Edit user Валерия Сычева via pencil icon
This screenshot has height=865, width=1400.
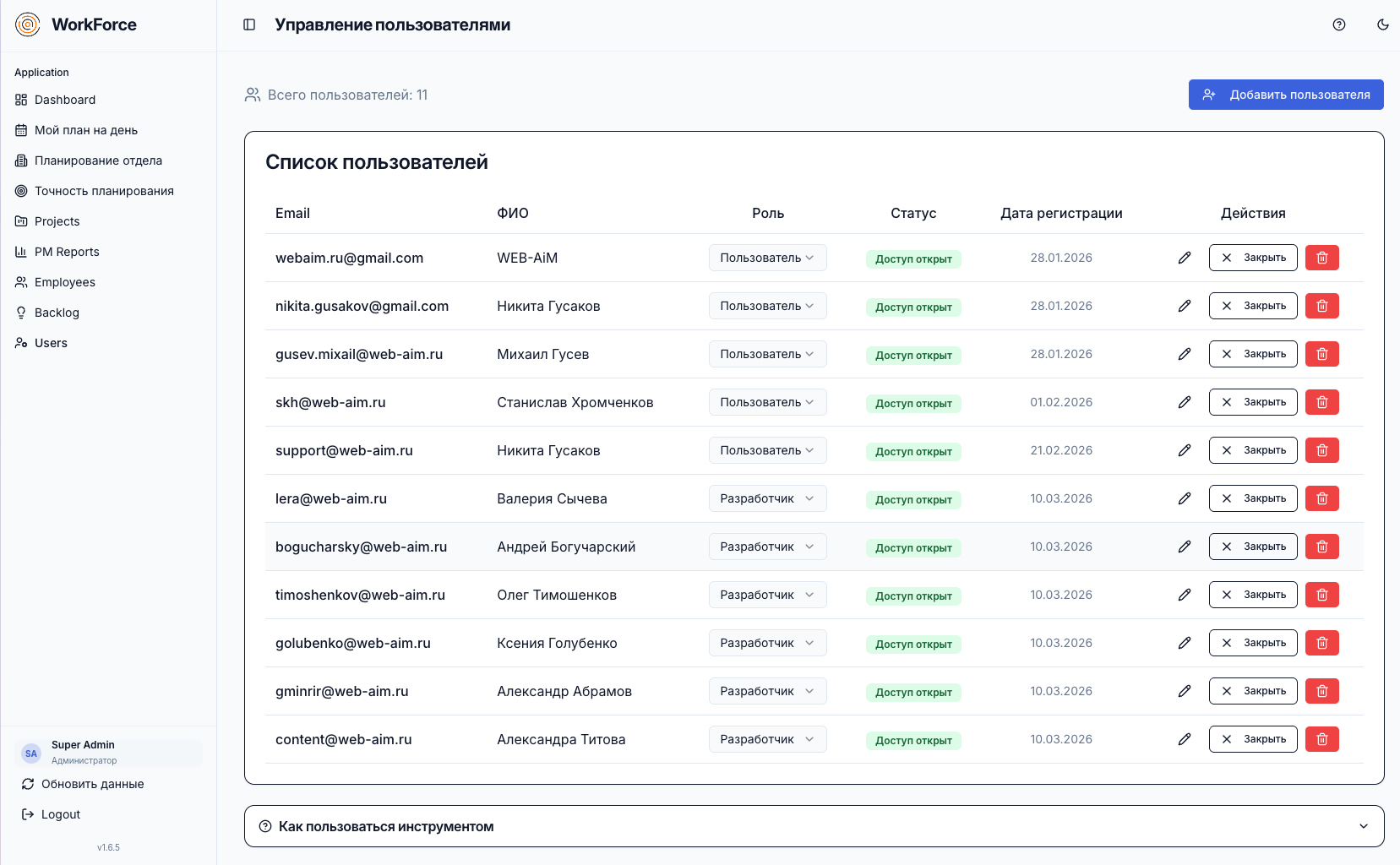pyautogui.click(x=1185, y=498)
